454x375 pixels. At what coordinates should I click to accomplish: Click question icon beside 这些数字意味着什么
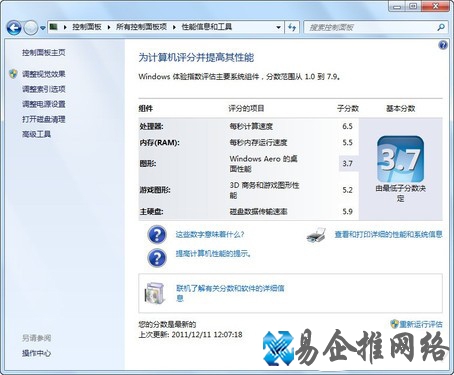pyautogui.click(x=157, y=234)
